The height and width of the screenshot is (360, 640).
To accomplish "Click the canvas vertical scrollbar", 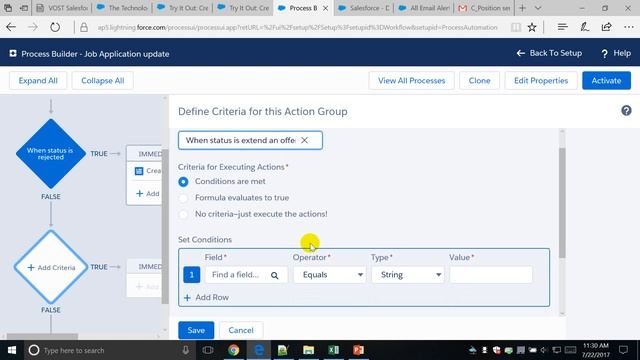I will click(x=165, y=226).
